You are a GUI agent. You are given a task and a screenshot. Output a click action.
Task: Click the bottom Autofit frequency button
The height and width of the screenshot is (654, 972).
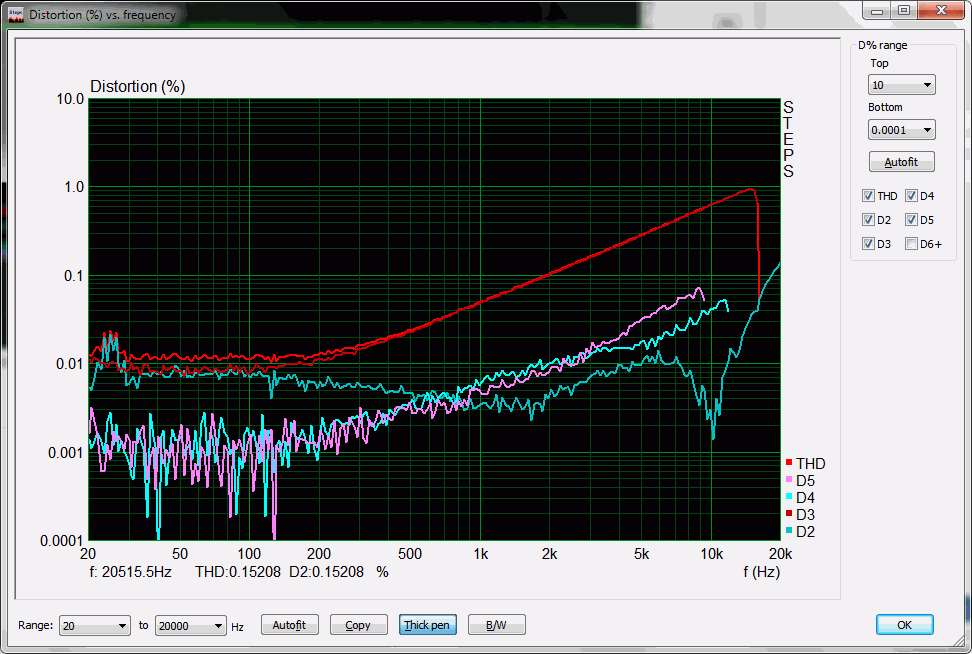click(x=289, y=626)
